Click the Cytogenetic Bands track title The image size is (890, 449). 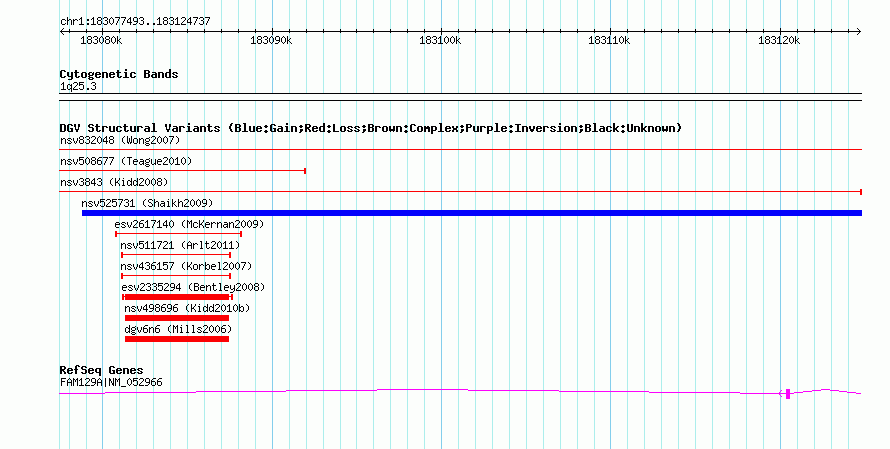click(119, 74)
